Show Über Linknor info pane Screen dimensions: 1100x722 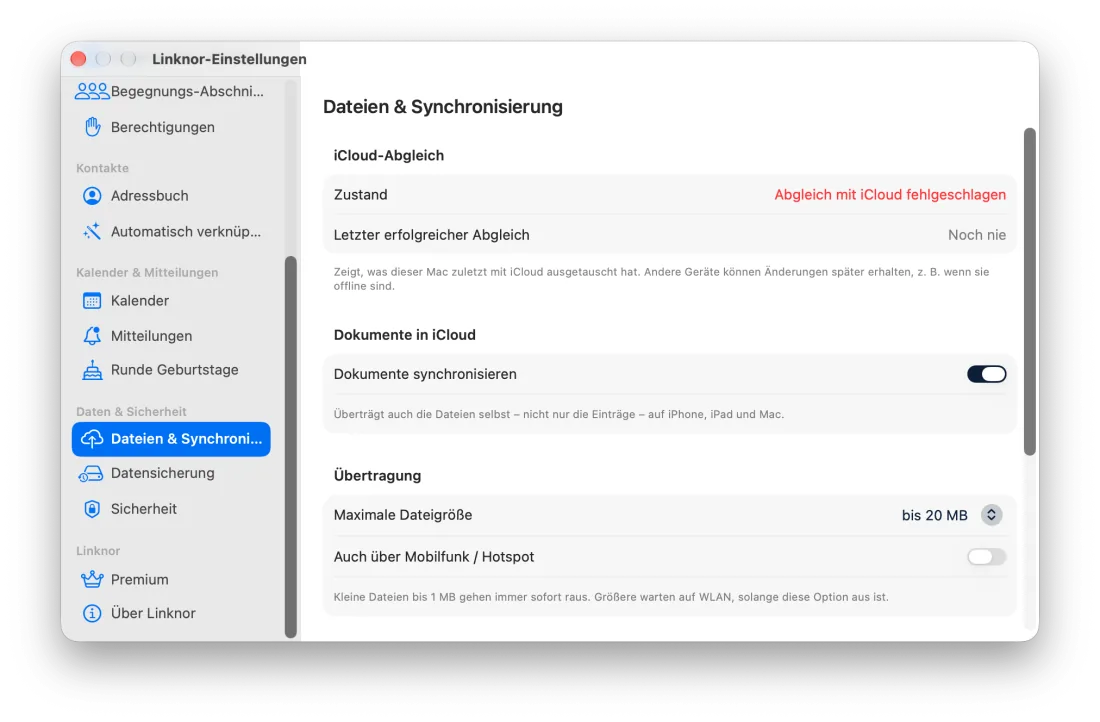click(171, 613)
